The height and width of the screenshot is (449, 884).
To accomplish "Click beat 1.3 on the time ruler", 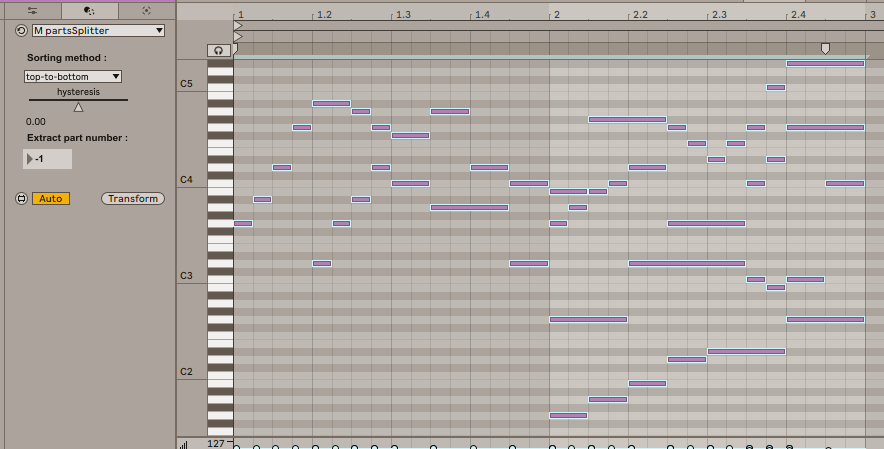I will [403, 15].
